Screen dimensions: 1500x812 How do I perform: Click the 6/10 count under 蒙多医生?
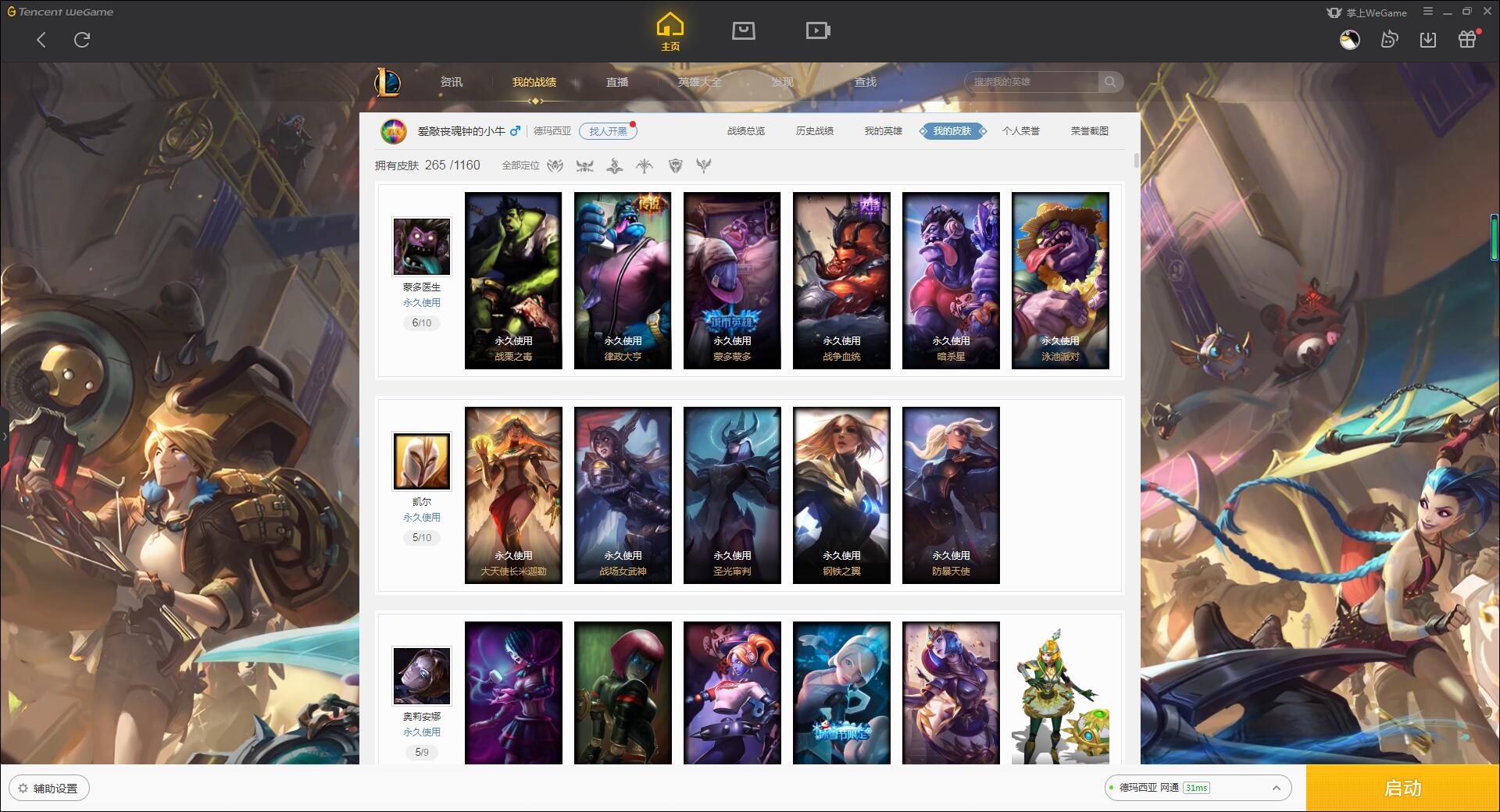click(422, 322)
